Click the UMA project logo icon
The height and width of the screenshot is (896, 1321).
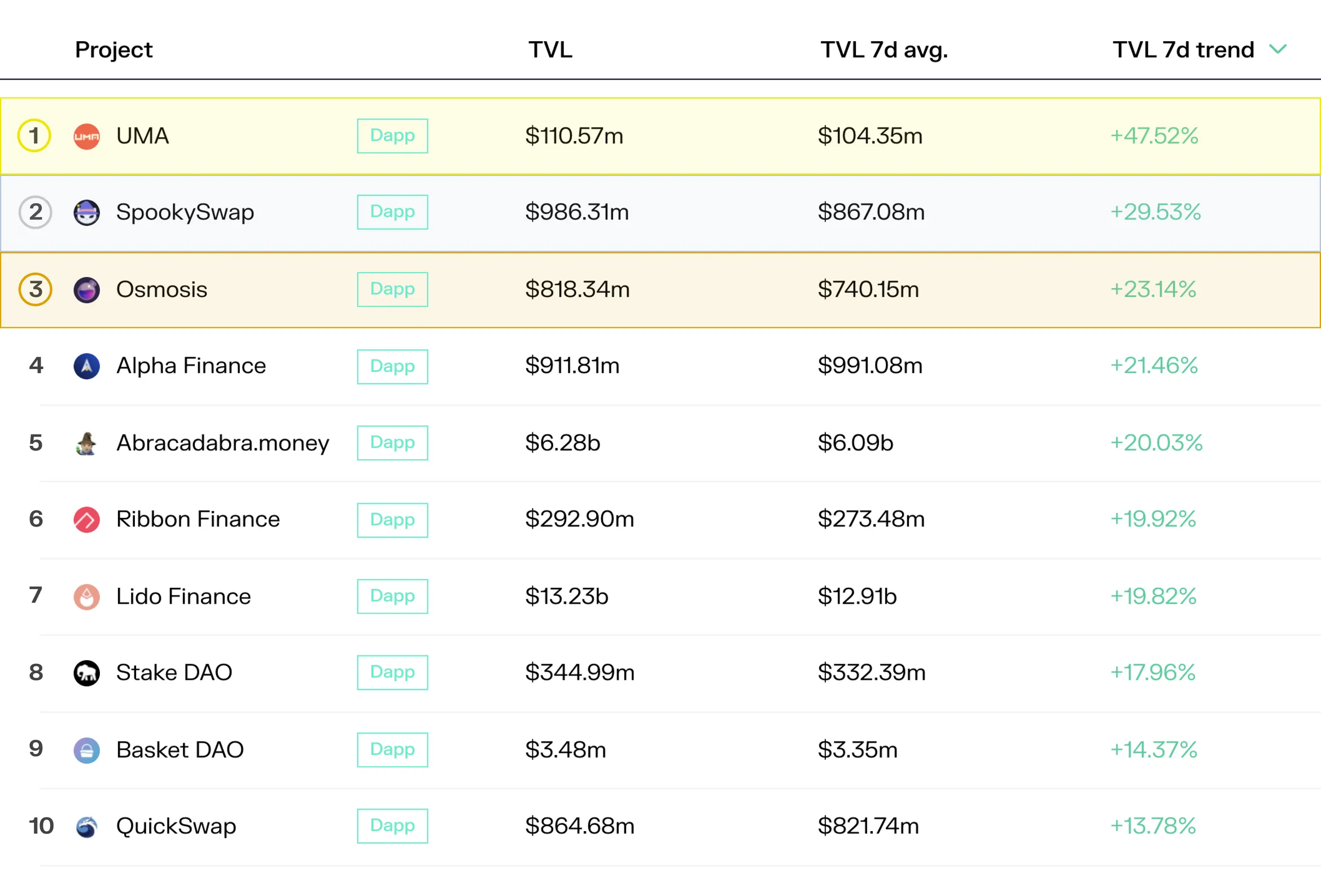tap(86, 137)
